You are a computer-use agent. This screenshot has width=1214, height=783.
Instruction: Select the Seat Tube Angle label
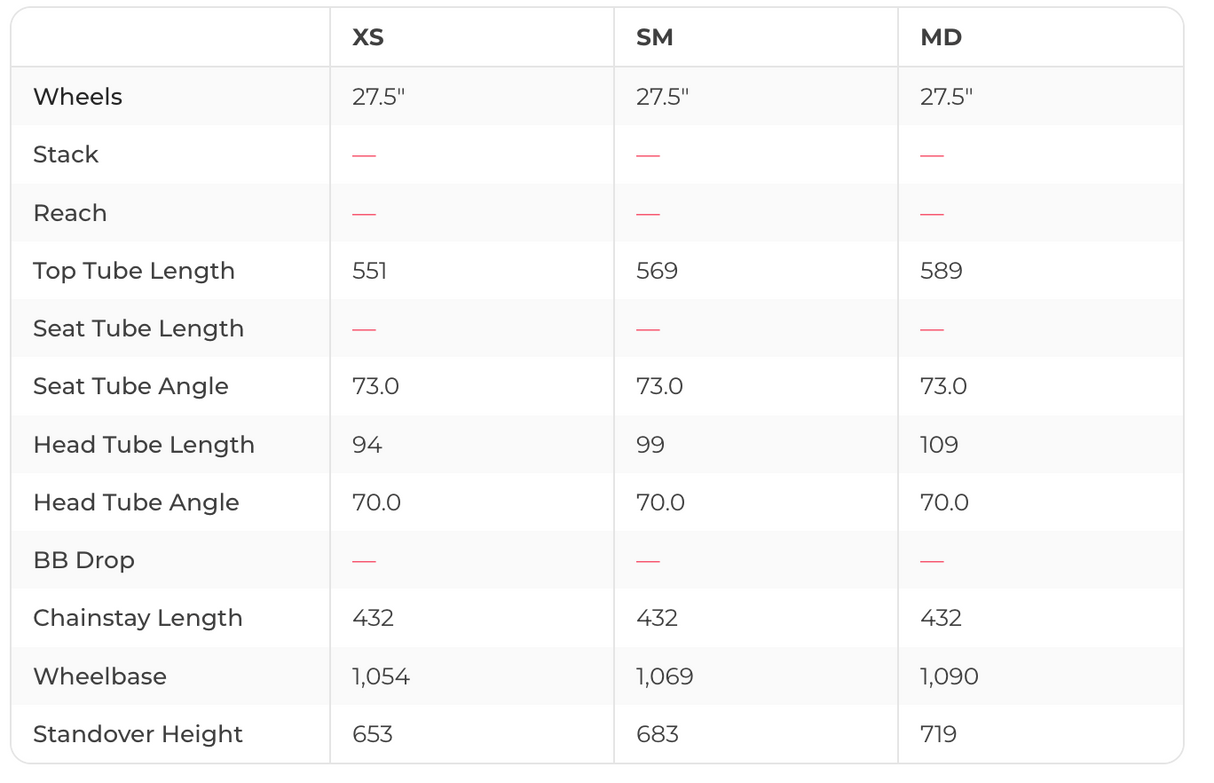pyautogui.click(x=131, y=387)
